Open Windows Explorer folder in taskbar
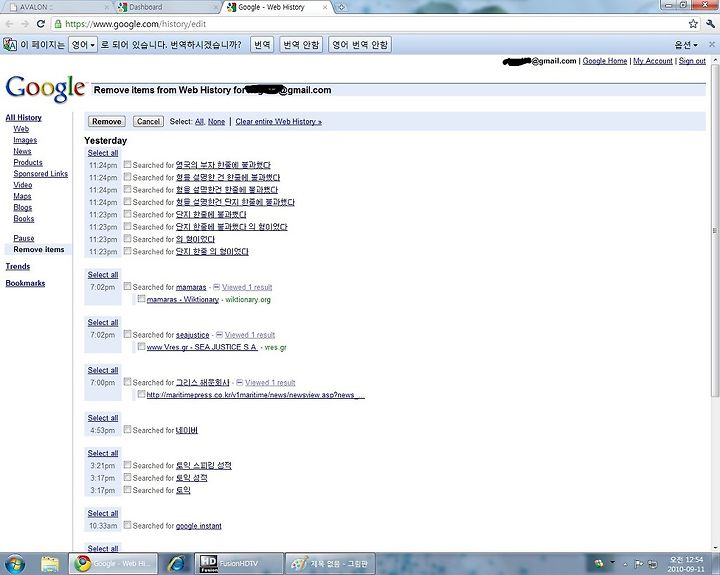 50,564
